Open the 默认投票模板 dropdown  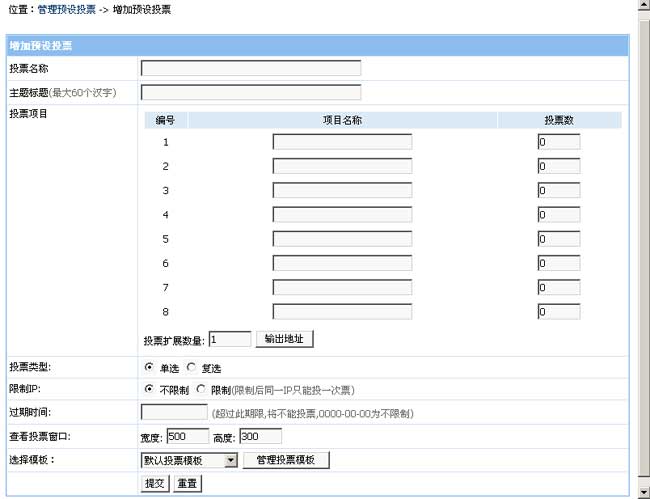(189, 460)
